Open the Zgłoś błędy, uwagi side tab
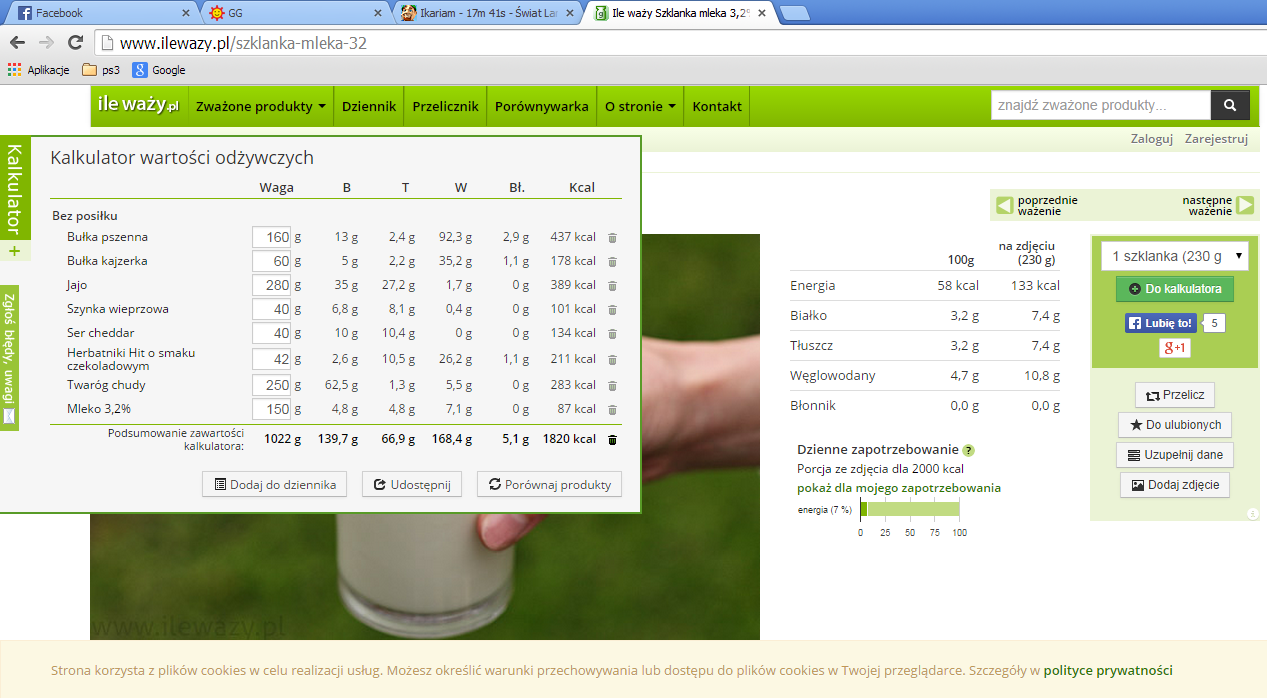1267x698 pixels. [9, 358]
